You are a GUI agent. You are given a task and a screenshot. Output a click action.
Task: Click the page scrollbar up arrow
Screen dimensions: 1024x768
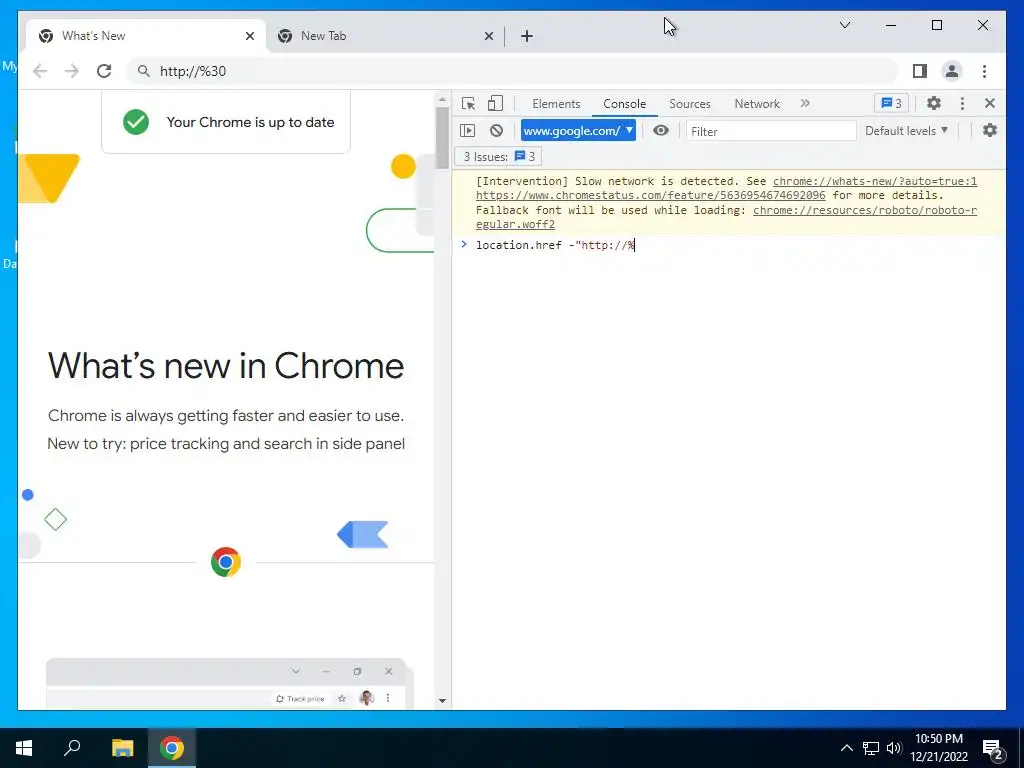pos(442,99)
